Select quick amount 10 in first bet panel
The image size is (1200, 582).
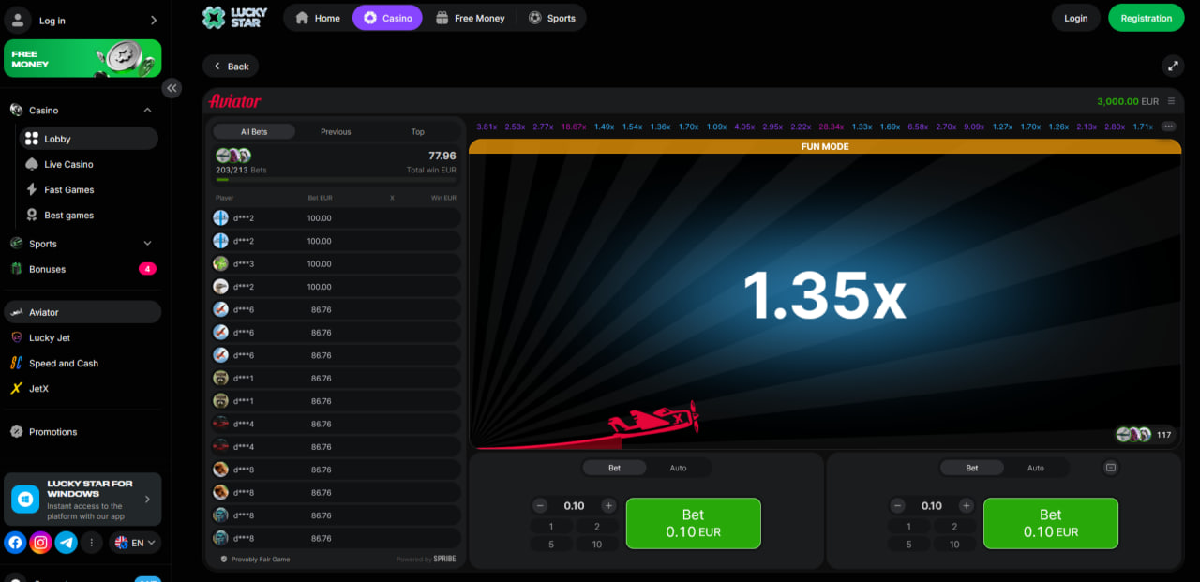(x=597, y=544)
